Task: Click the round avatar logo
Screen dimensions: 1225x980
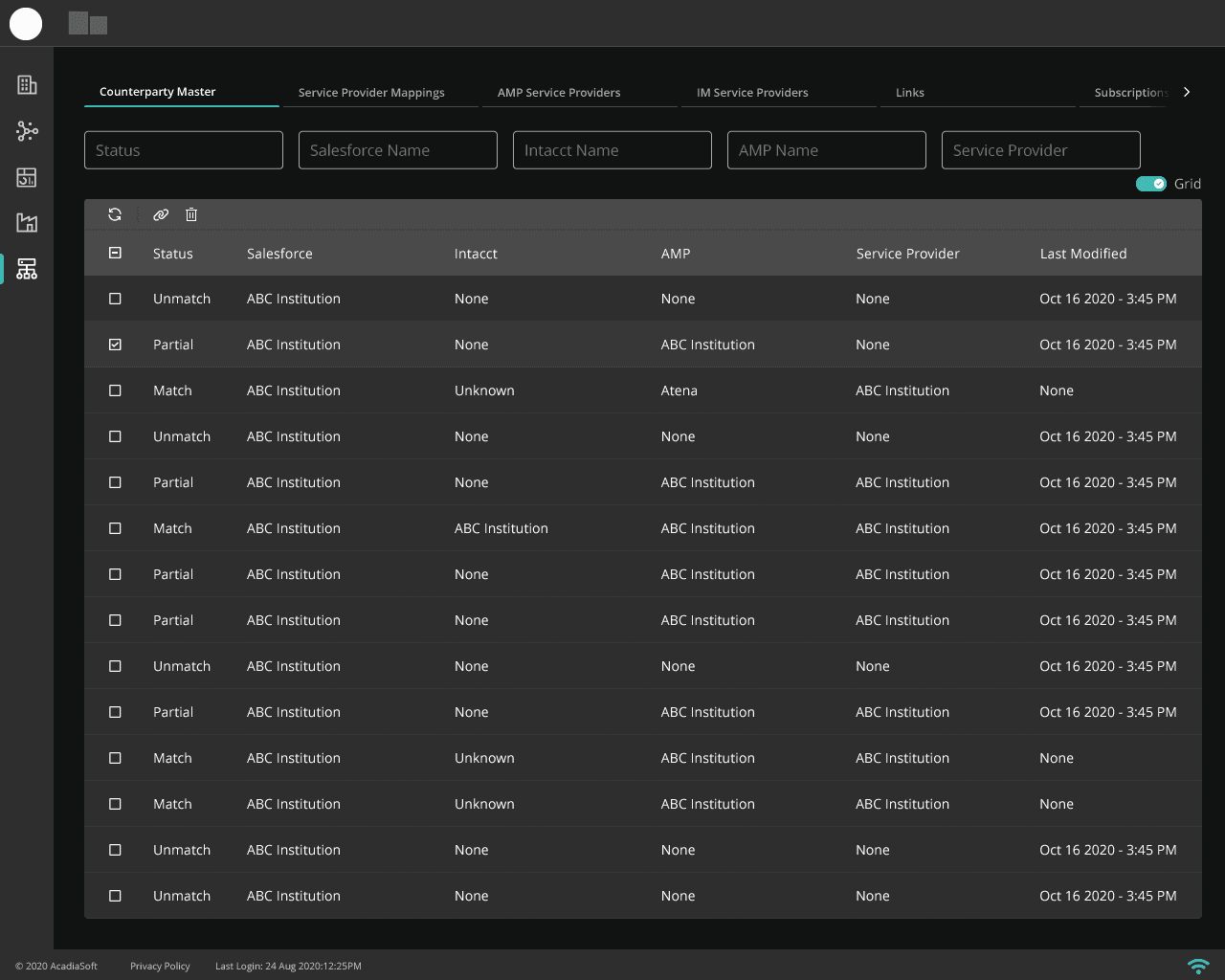Action: 26,24
